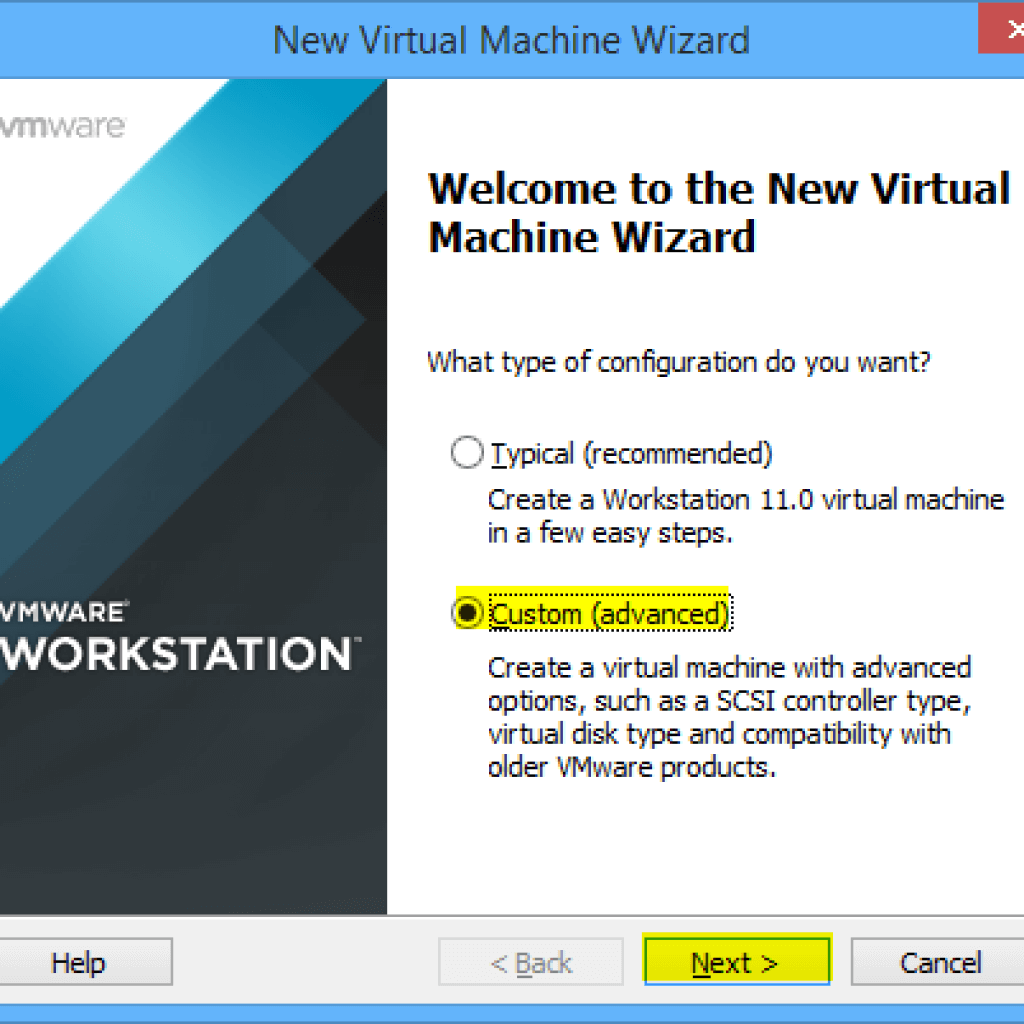
Task: Click the SCSI controller description under Custom
Action: 729,700
